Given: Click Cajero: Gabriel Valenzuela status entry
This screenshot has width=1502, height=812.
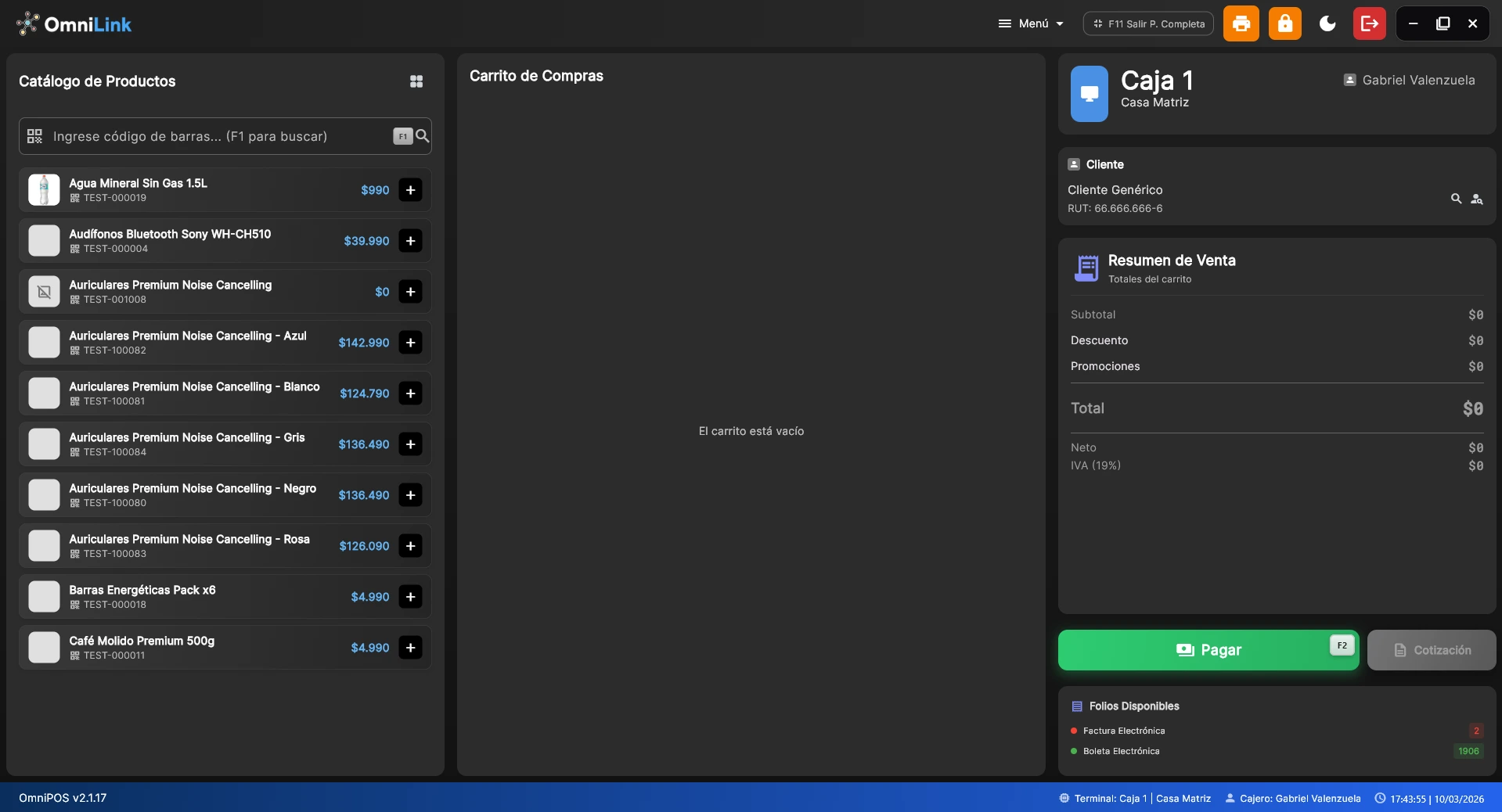Looking at the screenshot, I should [x=1293, y=799].
